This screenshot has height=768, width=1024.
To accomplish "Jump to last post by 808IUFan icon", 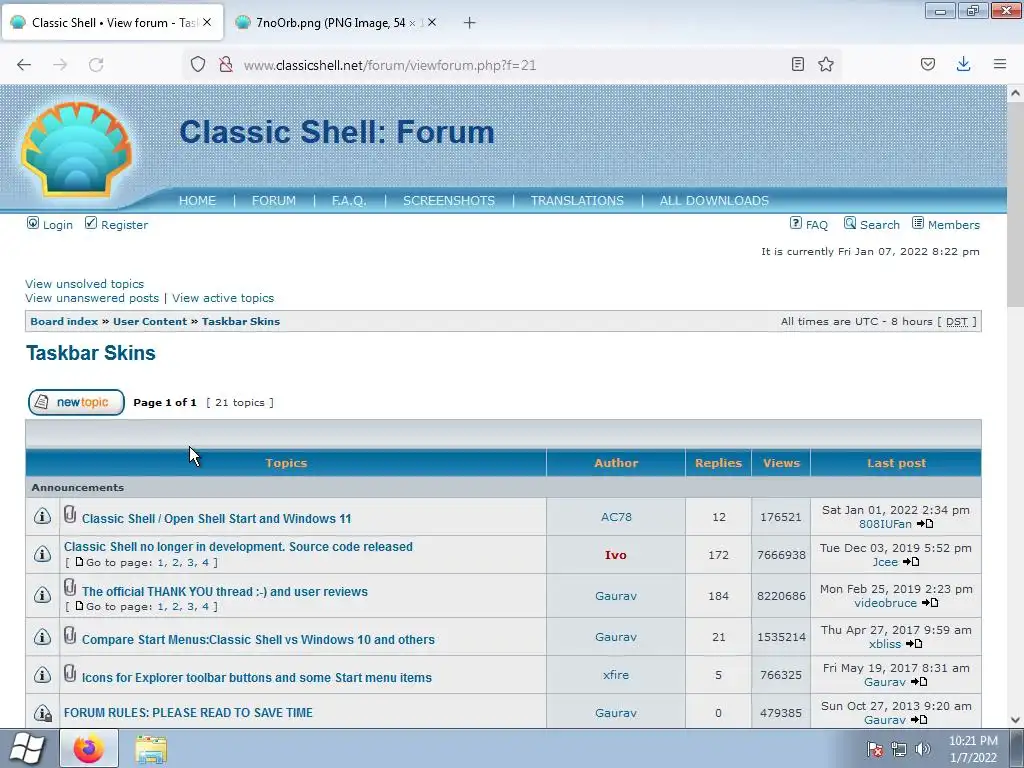I will click(925, 524).
